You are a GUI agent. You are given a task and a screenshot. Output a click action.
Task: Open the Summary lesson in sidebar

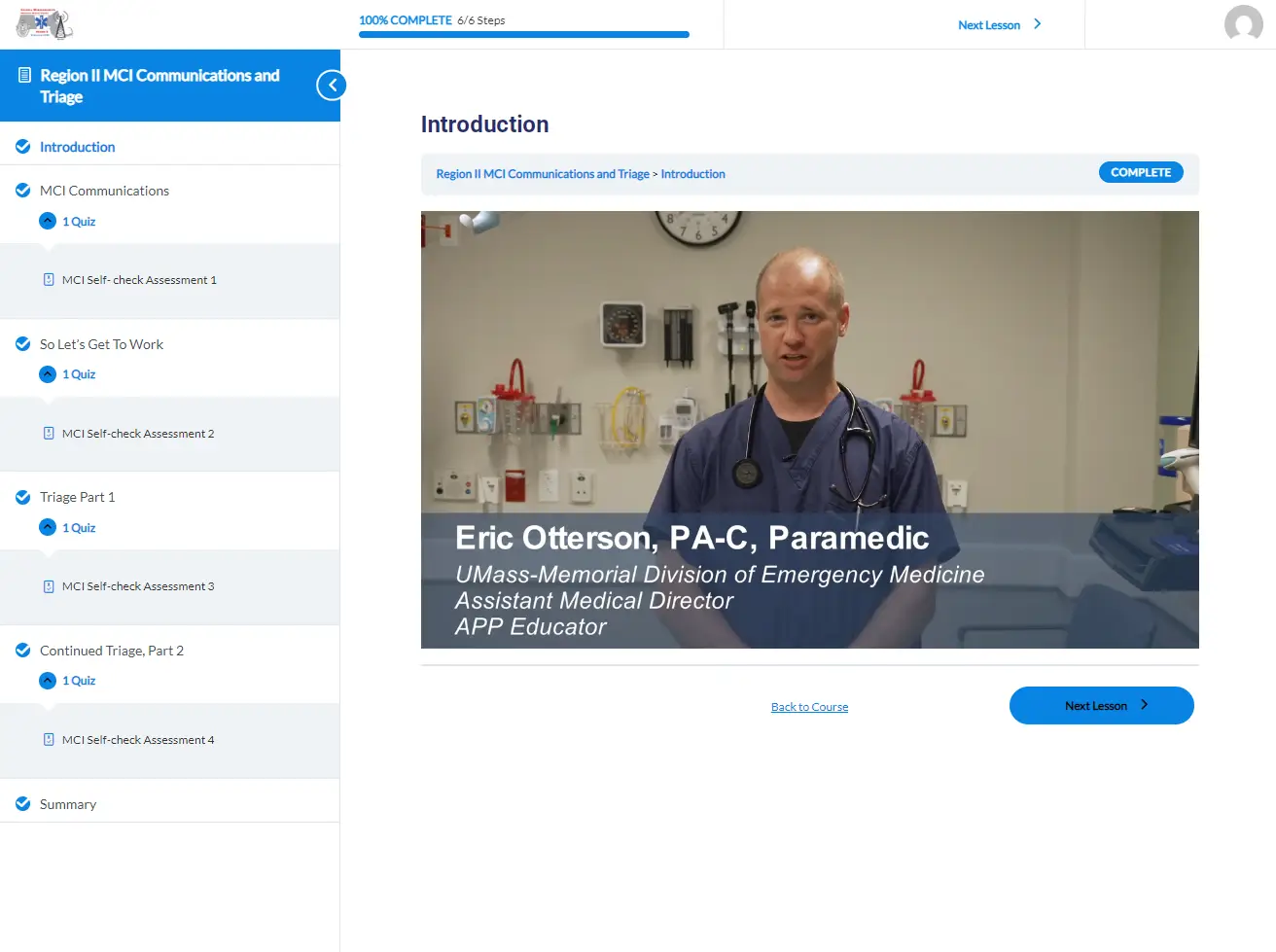click(68, 804)
